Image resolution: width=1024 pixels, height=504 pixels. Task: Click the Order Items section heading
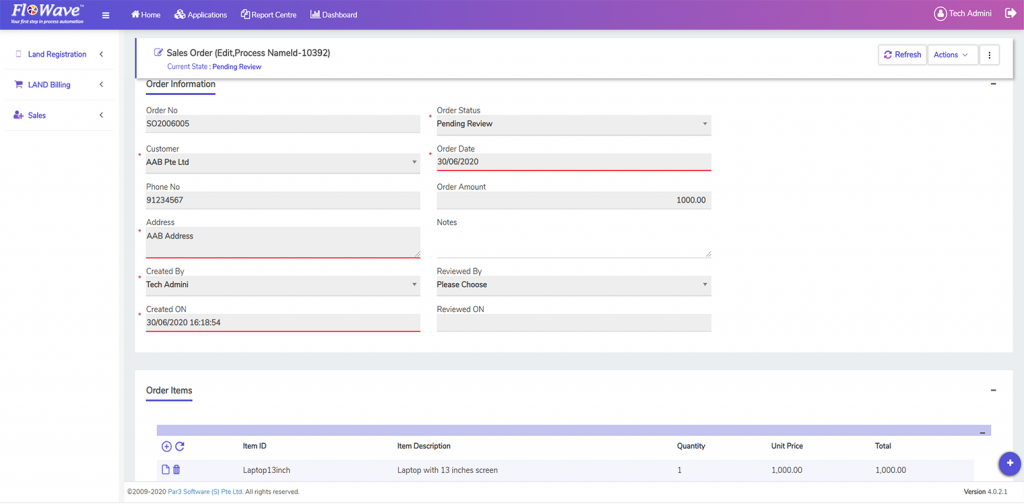click(169, 390)
